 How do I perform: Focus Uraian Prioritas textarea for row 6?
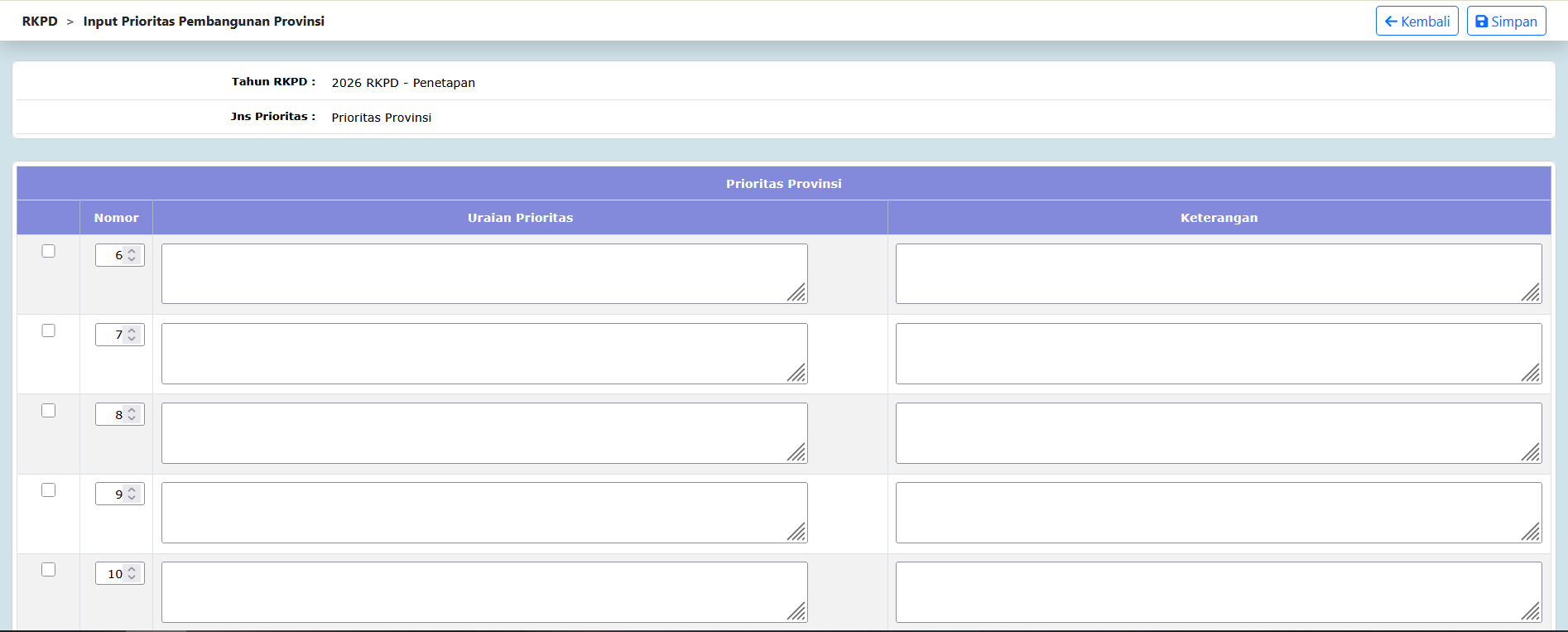(483, 273)
